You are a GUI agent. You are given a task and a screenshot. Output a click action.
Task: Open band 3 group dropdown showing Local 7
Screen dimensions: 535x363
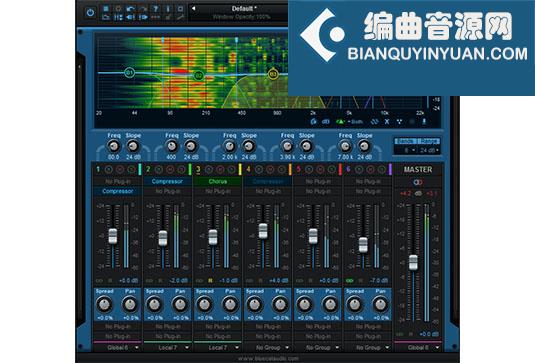218,348
